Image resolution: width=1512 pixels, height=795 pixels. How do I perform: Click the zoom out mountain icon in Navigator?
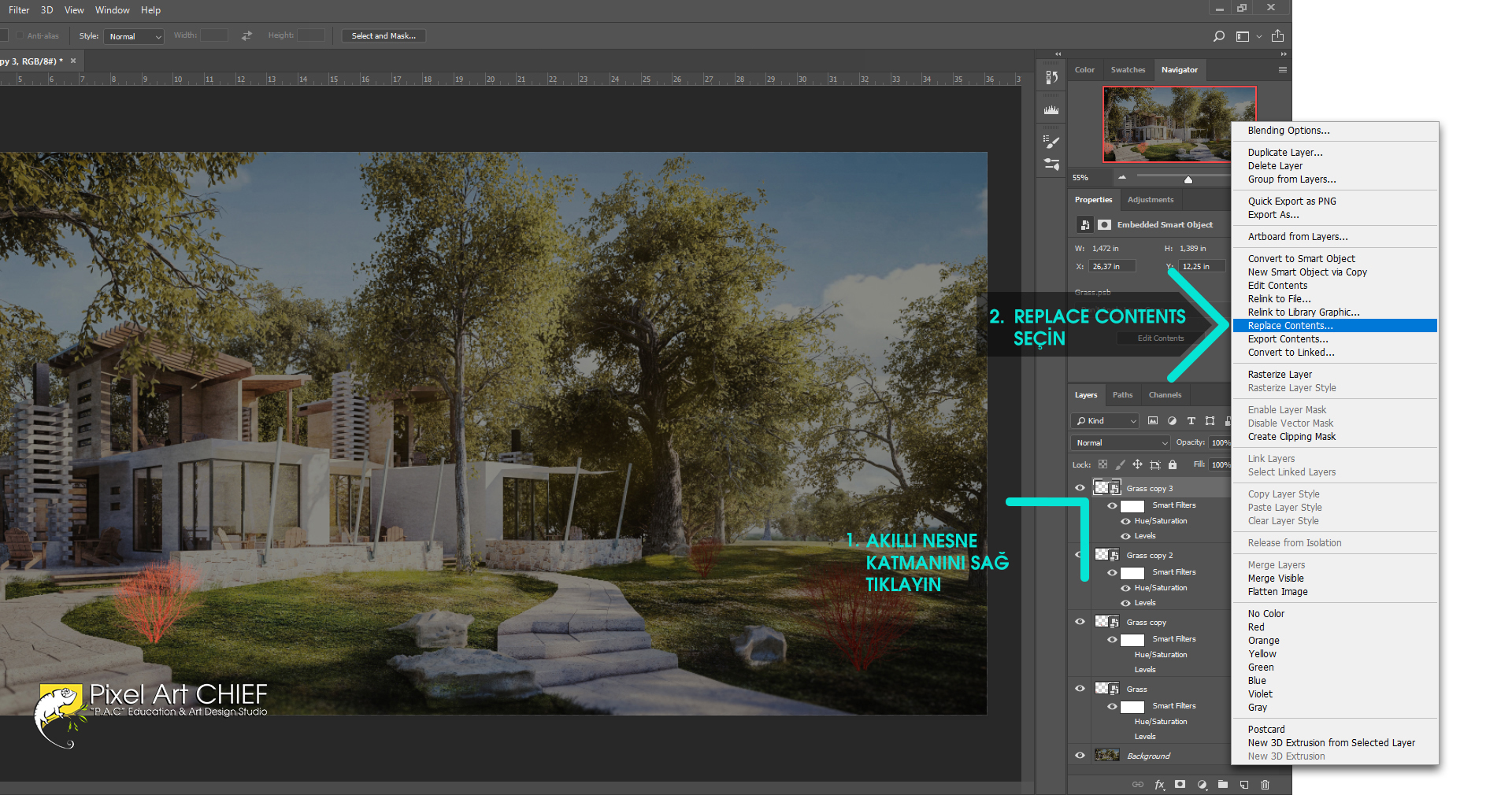(1122, 178)
